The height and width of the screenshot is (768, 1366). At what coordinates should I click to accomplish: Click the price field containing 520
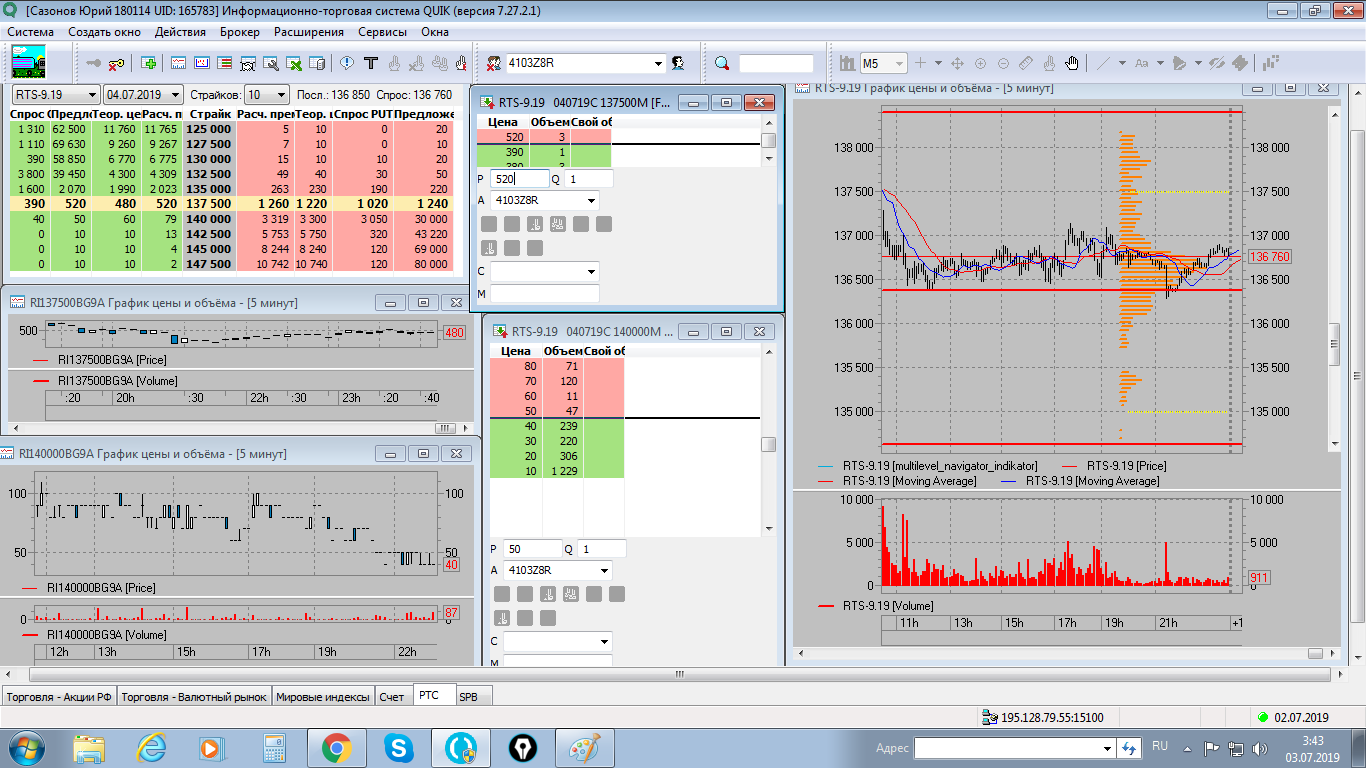point(518,179)
